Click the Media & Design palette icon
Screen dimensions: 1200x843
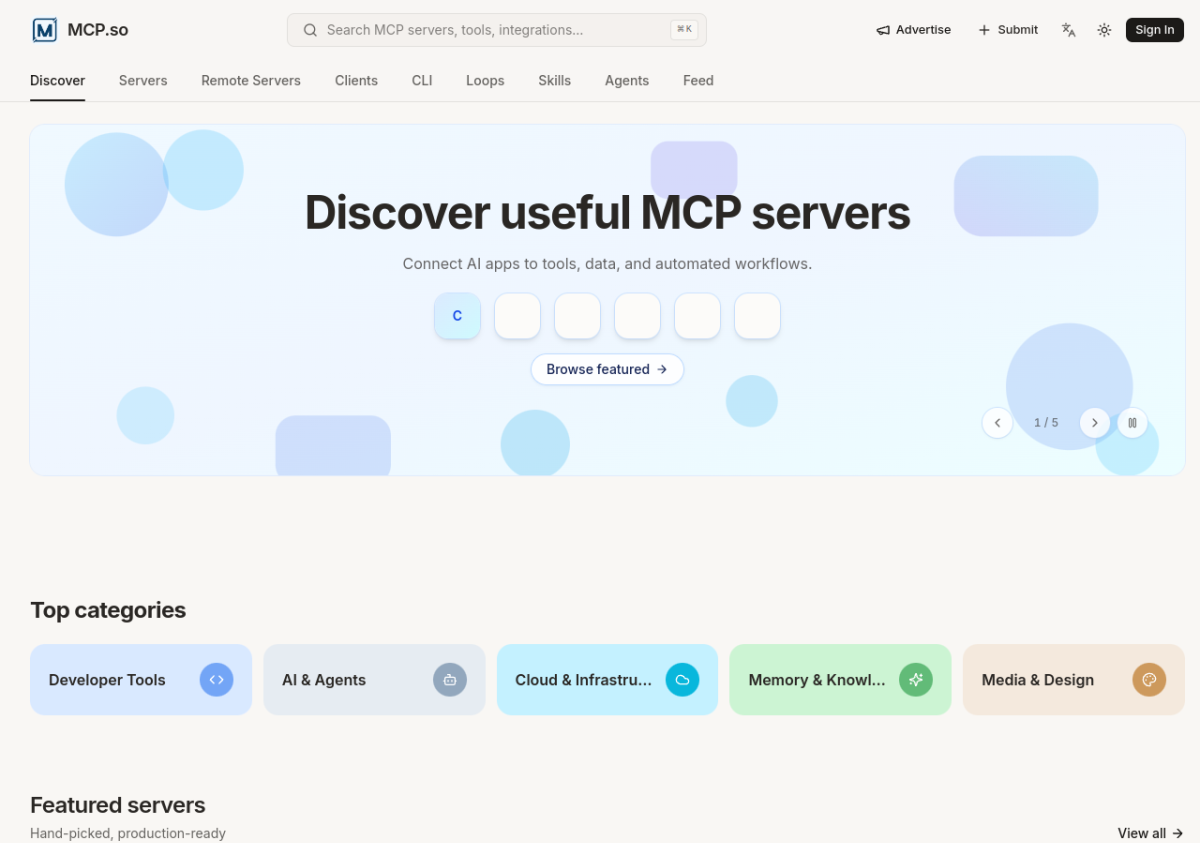click(1149, 680)
